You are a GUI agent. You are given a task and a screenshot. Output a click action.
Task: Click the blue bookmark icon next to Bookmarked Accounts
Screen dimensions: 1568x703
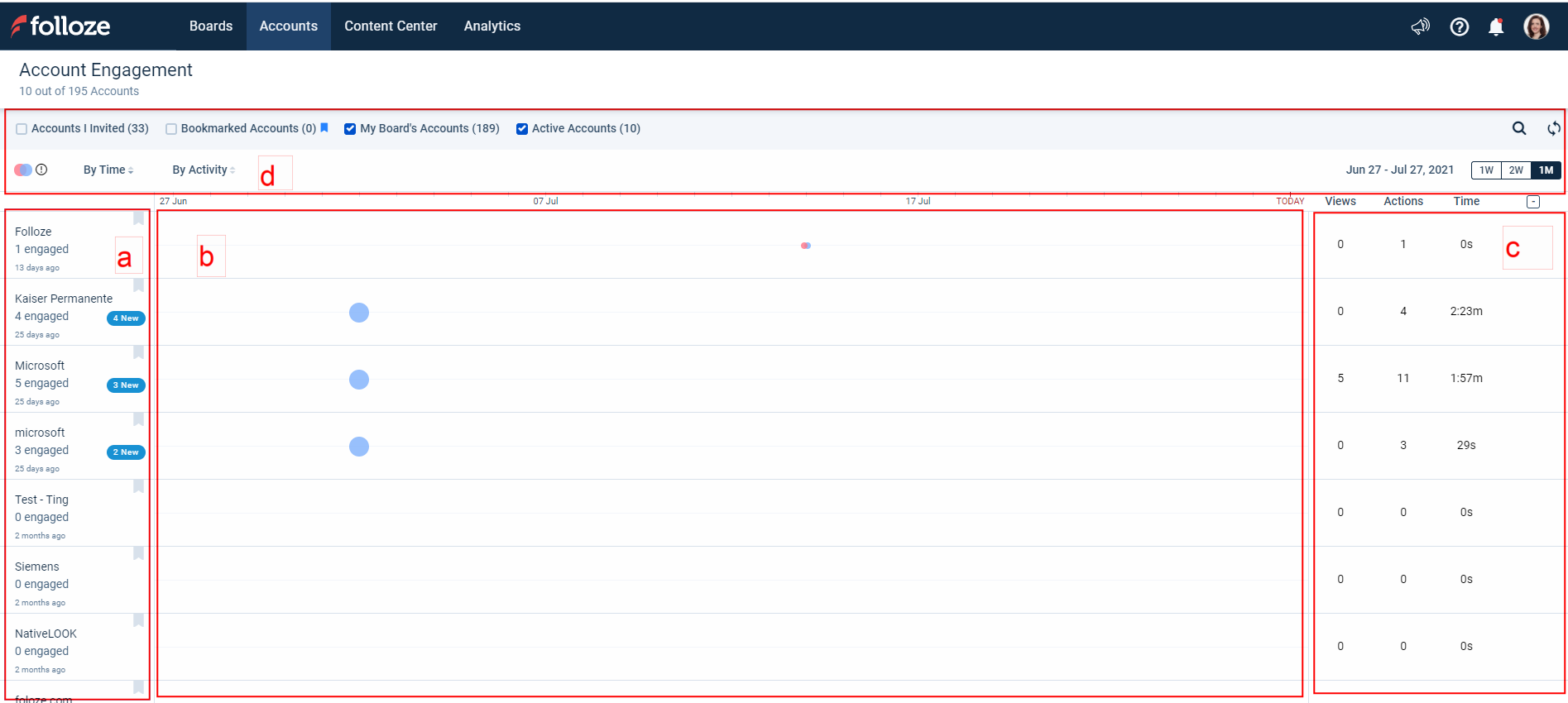pyautogui.click(x=324, y=127)
